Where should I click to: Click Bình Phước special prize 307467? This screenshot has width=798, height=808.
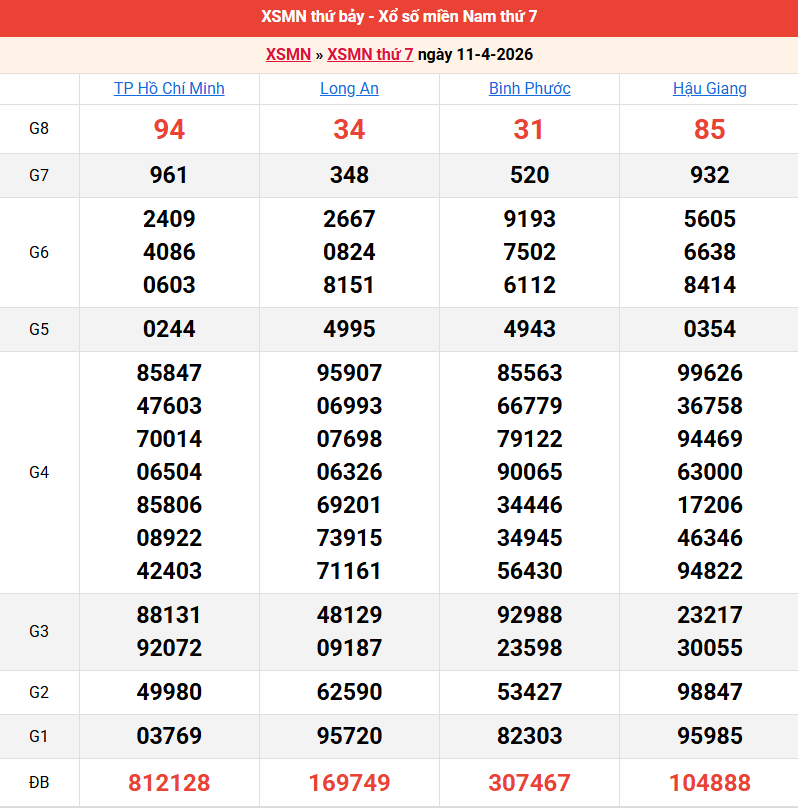(529, 782)
